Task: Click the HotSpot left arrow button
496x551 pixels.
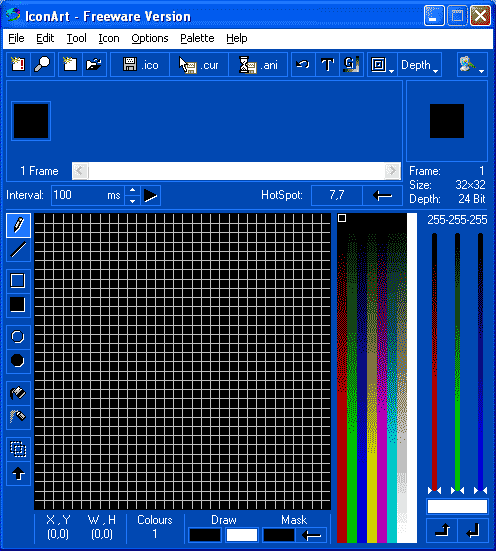Action: click(382, 195)
